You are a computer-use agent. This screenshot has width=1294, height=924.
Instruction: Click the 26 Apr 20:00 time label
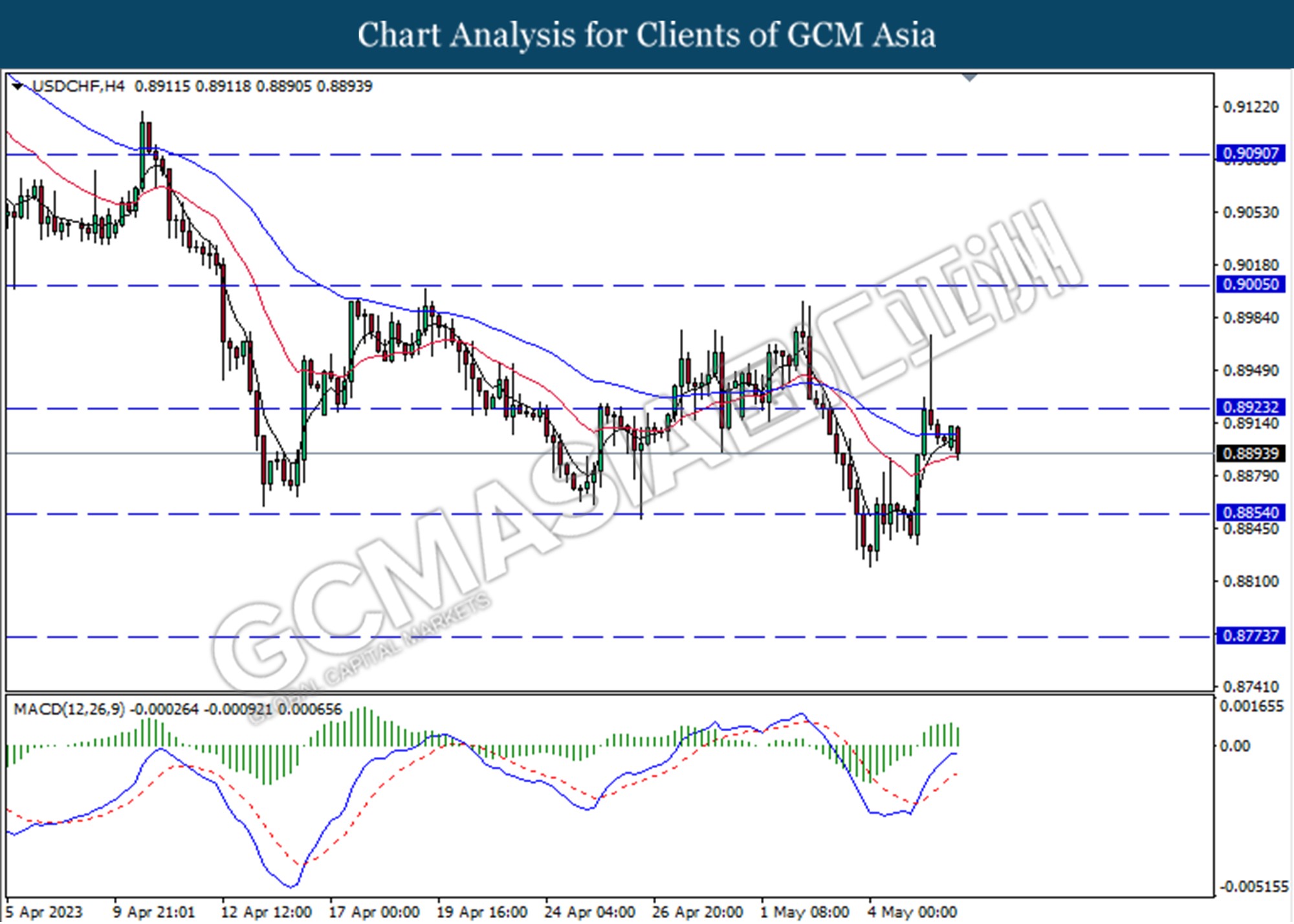tap(697, 912)
